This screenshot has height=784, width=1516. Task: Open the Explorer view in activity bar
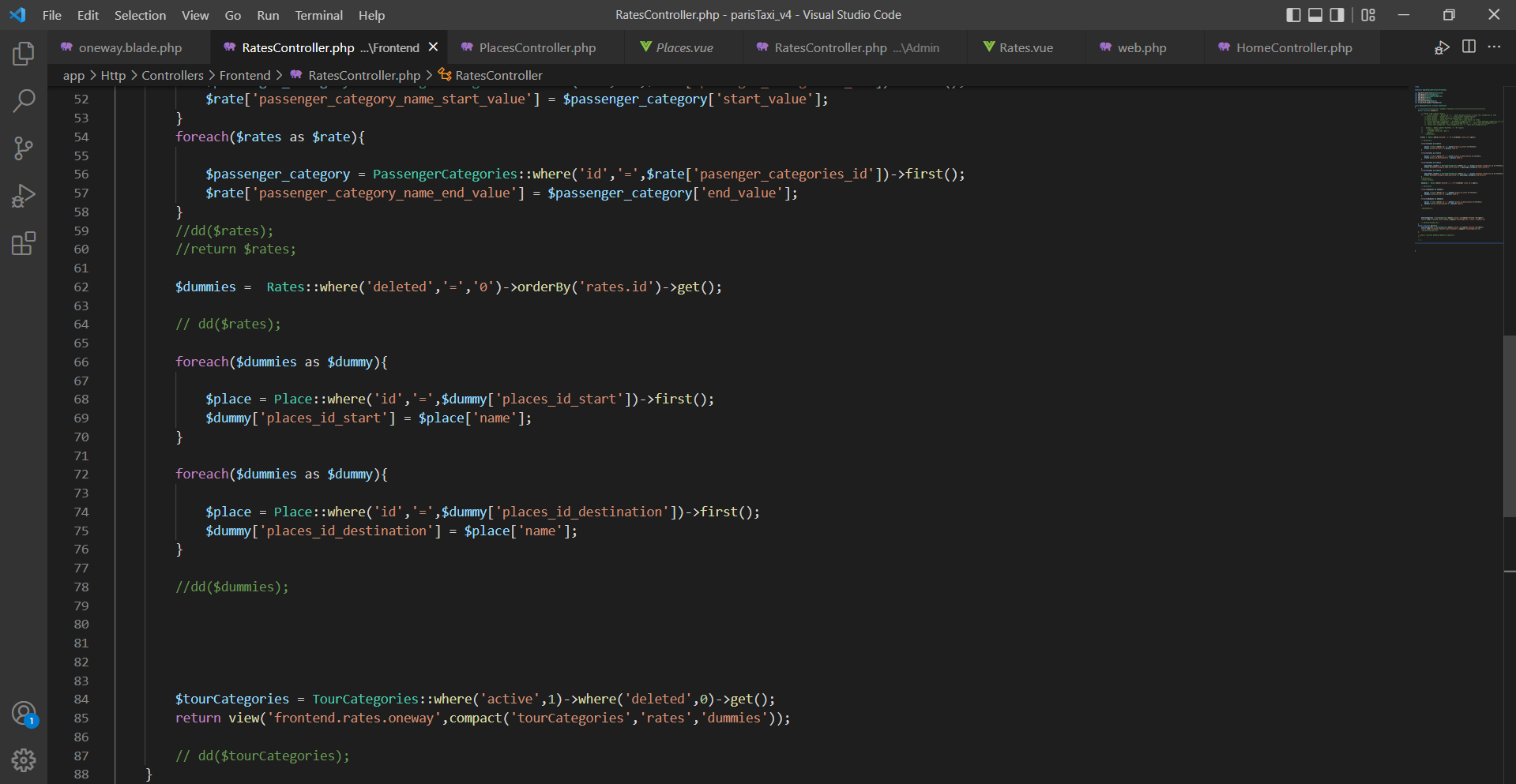tap(24, 54)
